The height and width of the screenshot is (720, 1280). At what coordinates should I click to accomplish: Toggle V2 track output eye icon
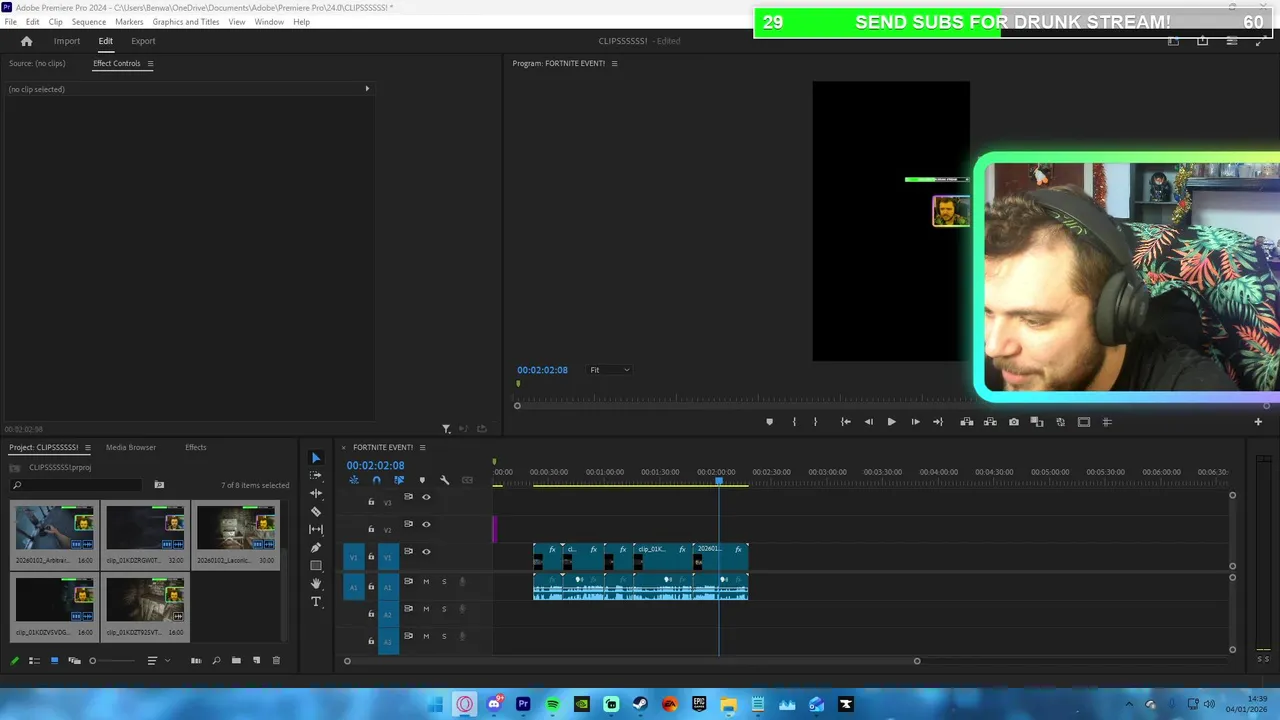tap(426, 524)
